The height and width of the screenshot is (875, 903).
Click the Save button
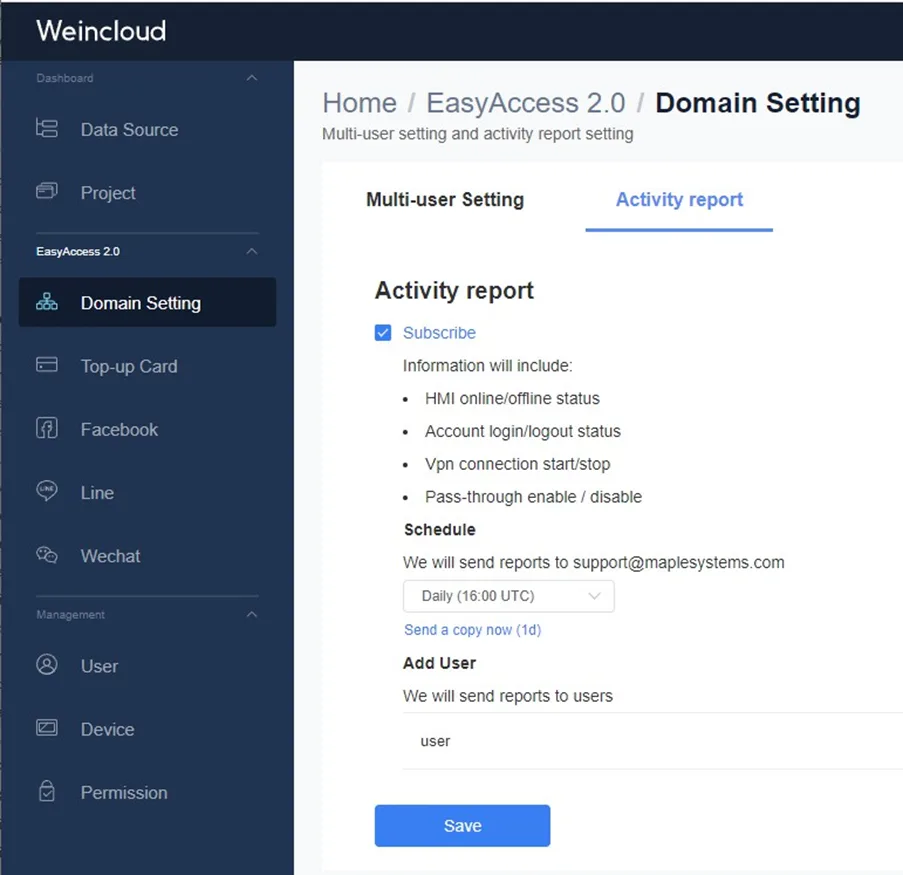pyautogui.click(x=462, y=825)
